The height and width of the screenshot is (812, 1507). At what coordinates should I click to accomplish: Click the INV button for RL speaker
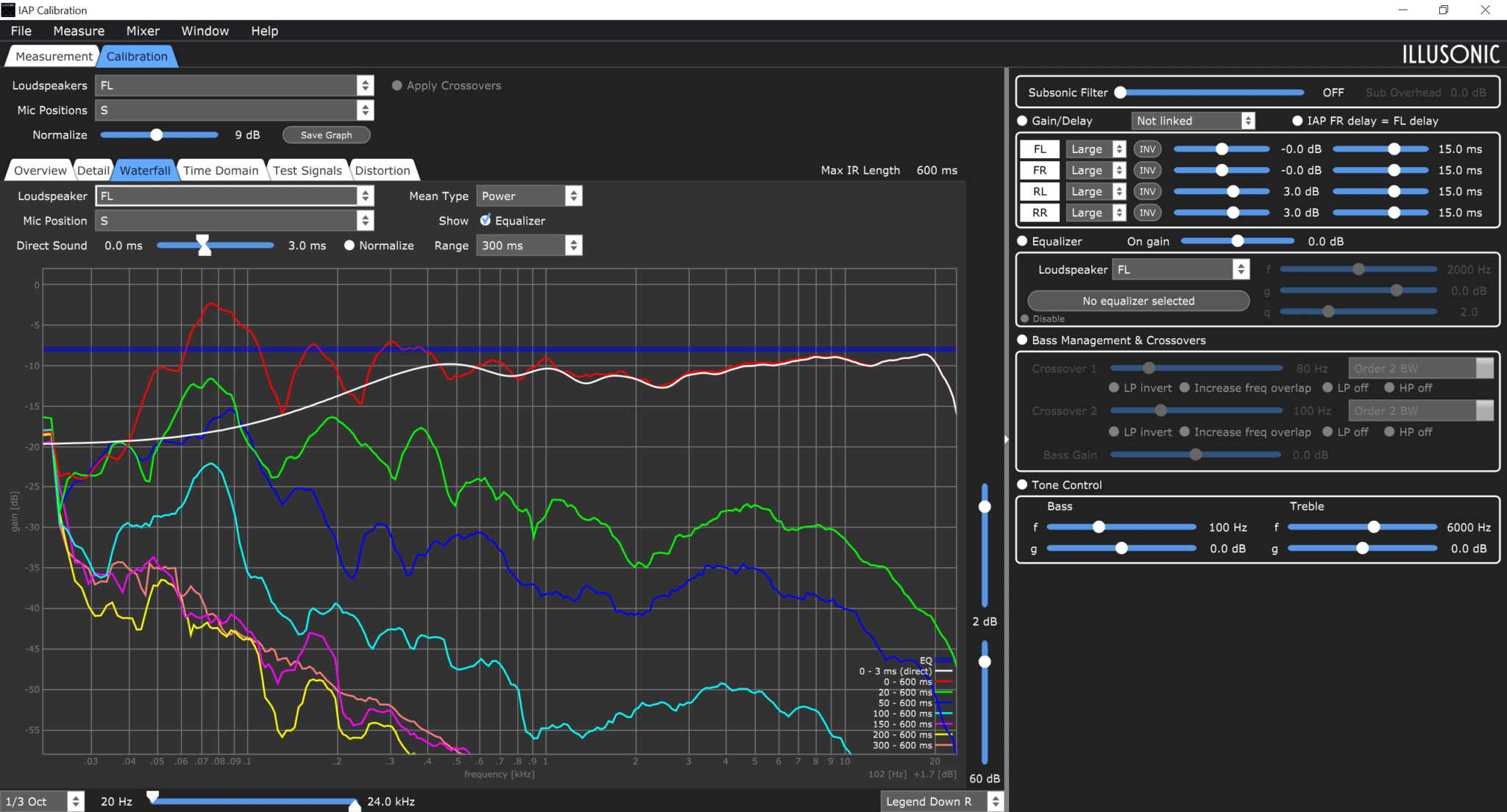tap(1147, 192)
